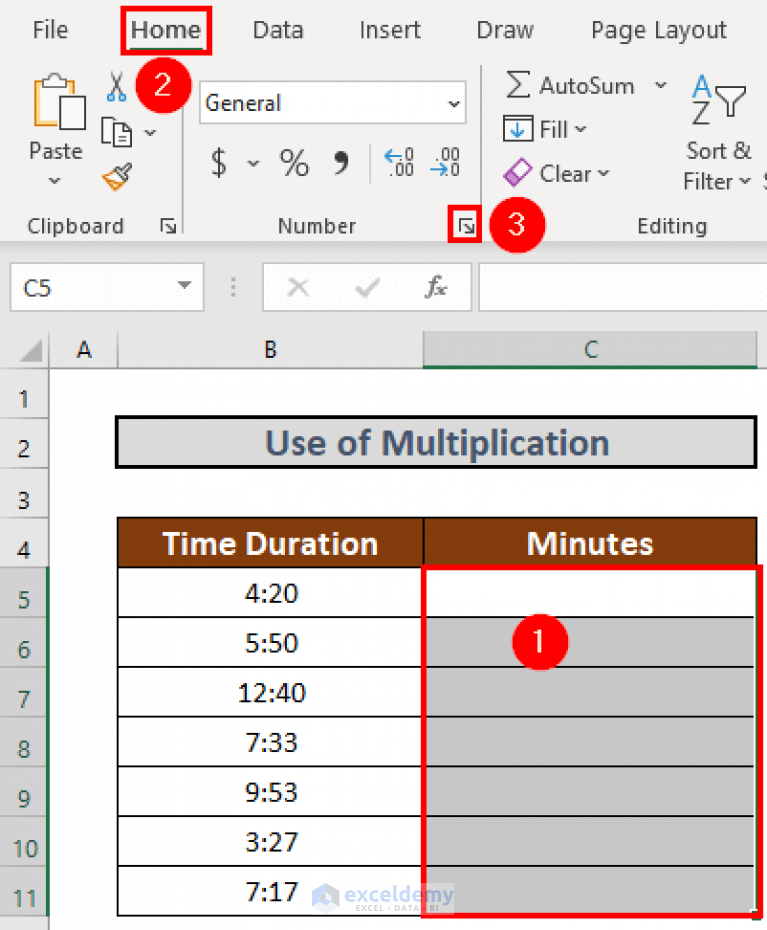767x930 pixels.
Task: Open Sort & Filter menu
Action: tap(718, 133)
